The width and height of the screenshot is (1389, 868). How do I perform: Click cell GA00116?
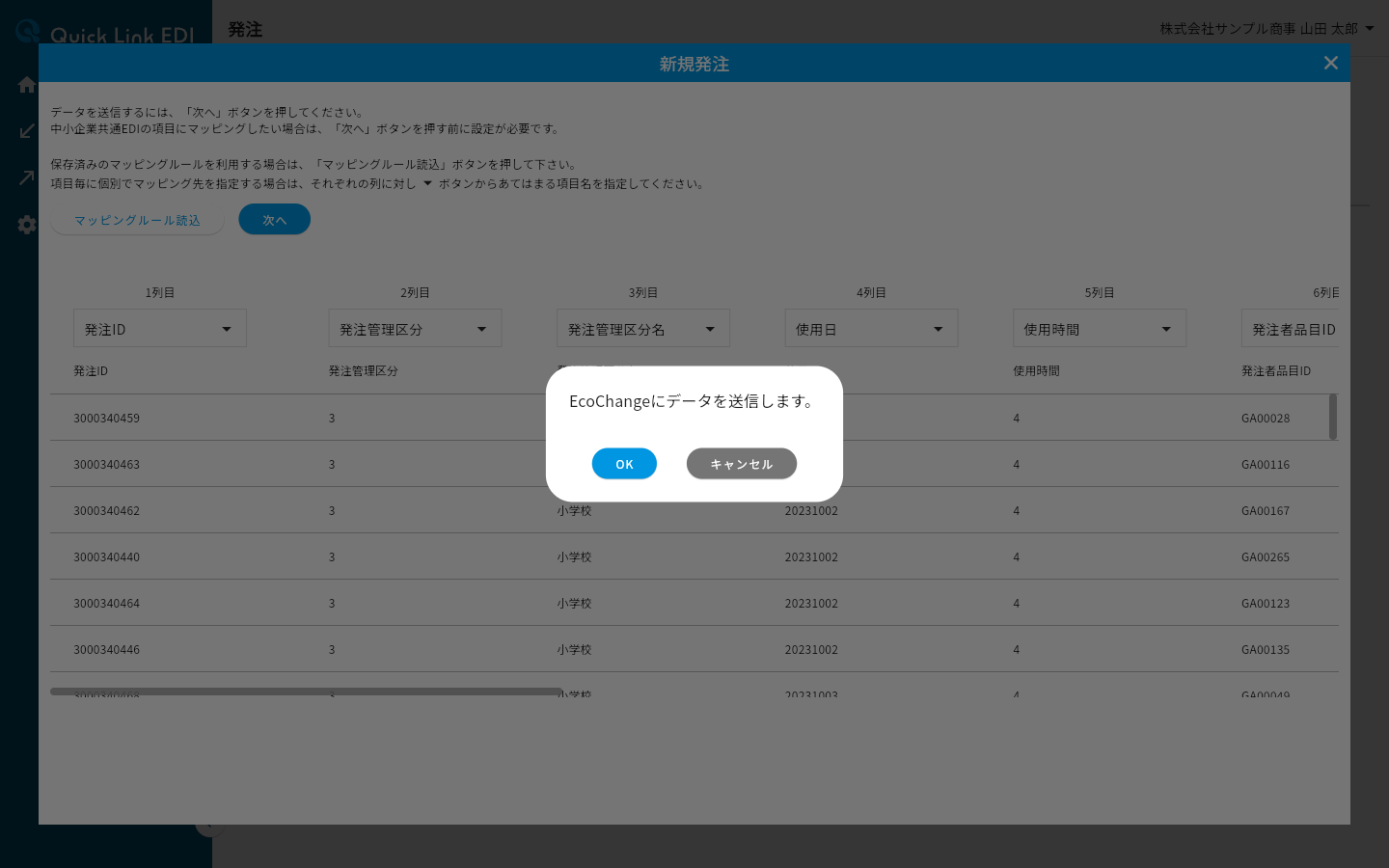click(1266, 465)
